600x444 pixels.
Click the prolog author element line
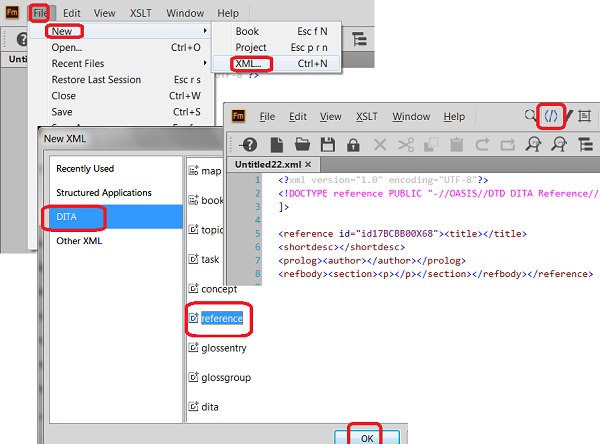tap(372, 261)
